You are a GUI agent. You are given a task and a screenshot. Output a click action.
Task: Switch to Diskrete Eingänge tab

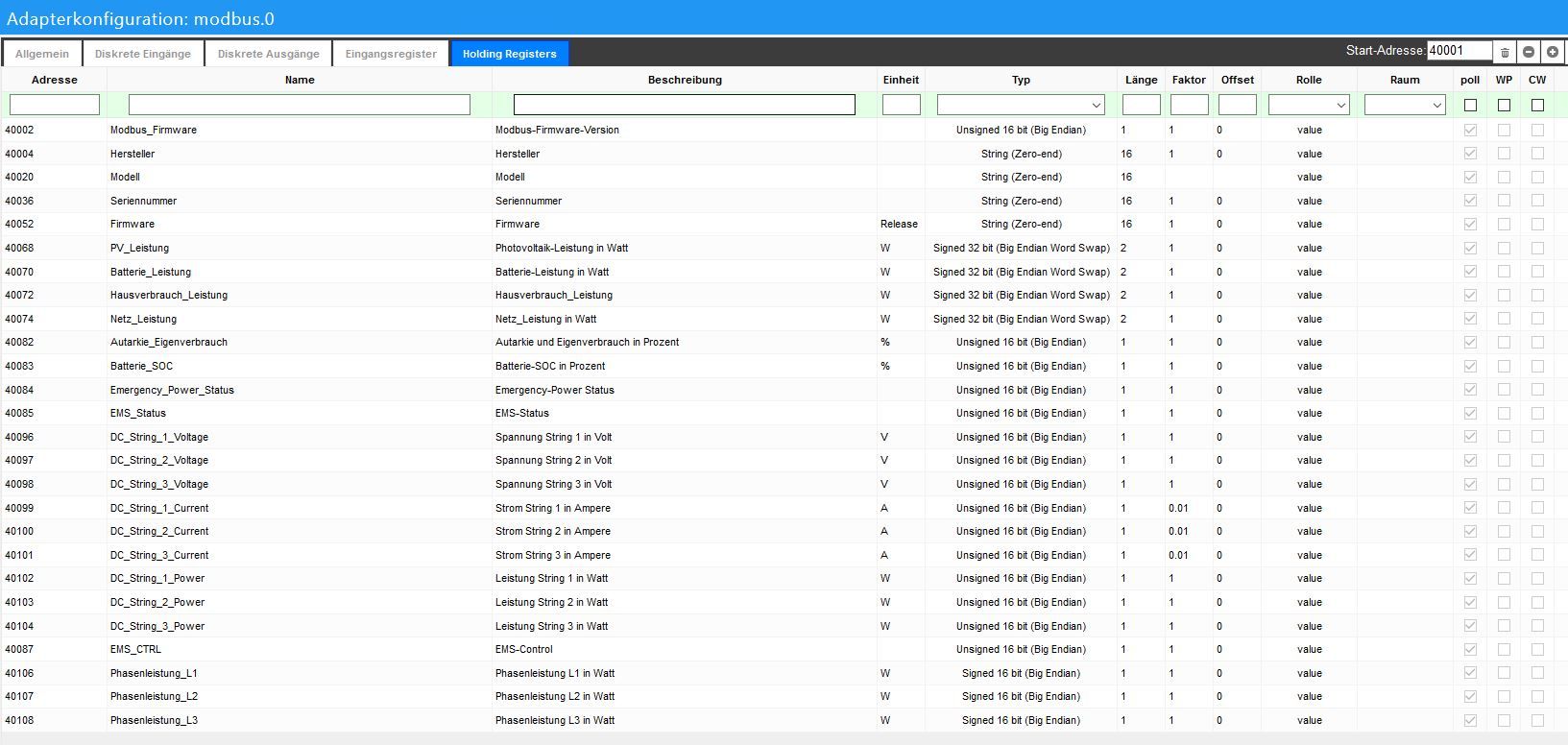143,54
